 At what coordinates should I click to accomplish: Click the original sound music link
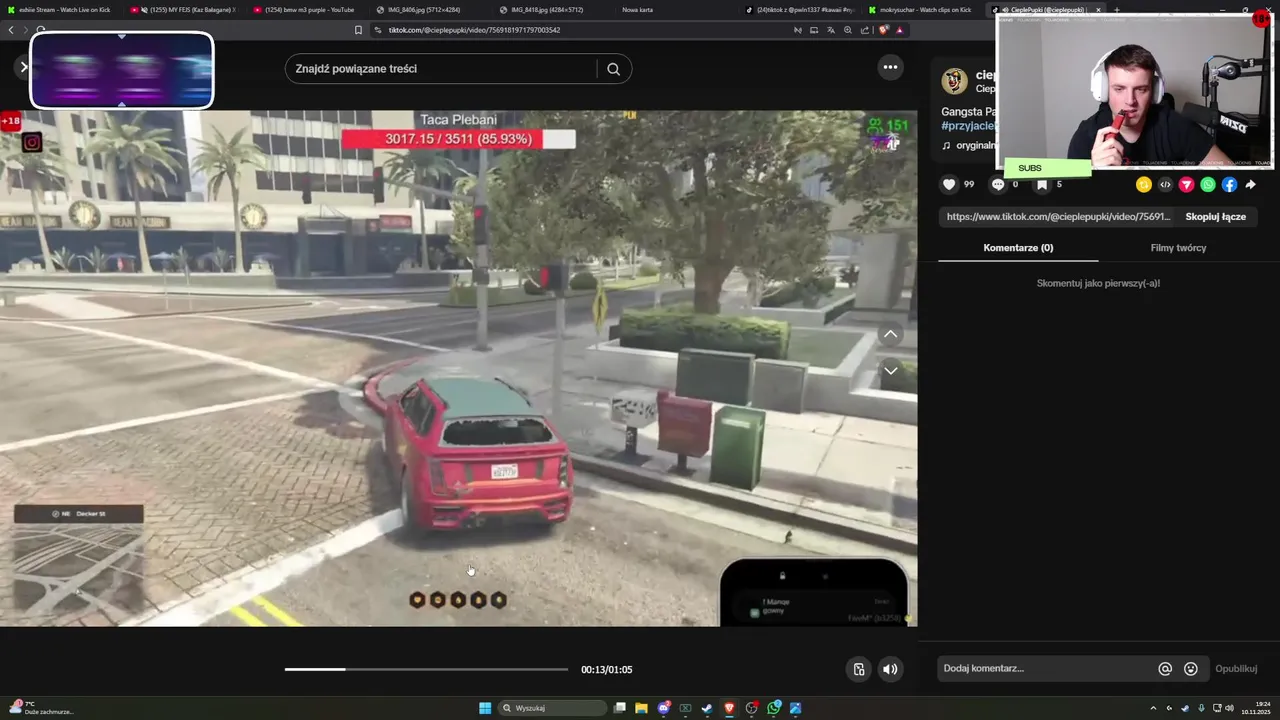point(970,146)
